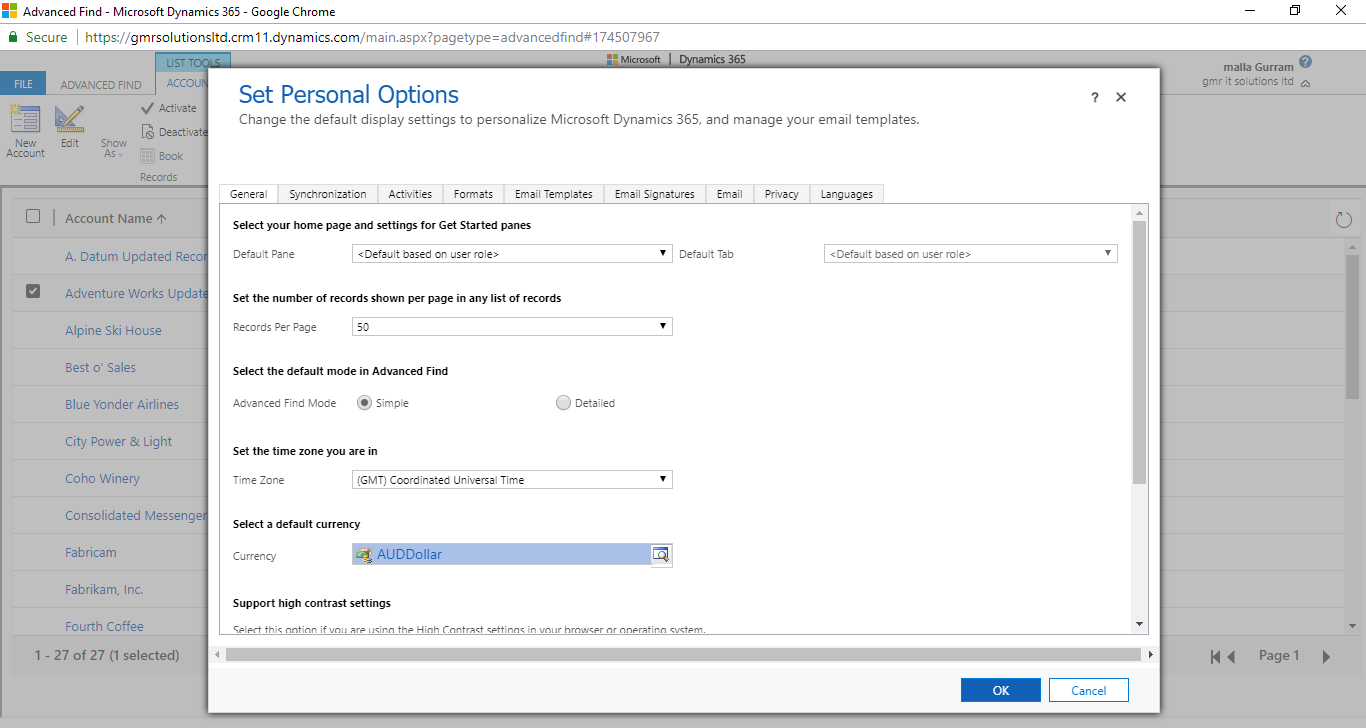The height and width of the screenshot is (728, 1366).
Task: Open the Fourth Coffee account
Action: 104,626
